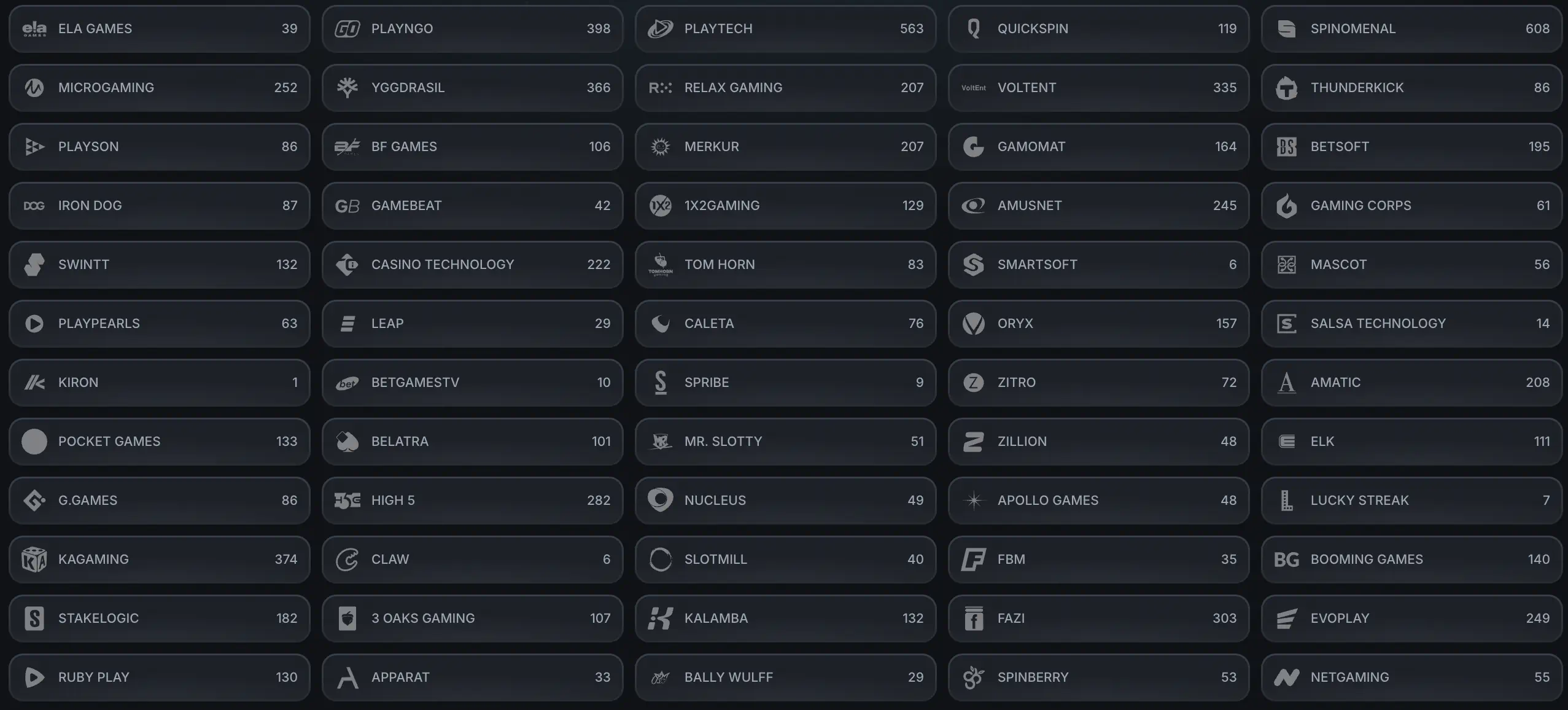Click the Stakelogic S logo icon
1568x710 pixels.
(34, 618)
